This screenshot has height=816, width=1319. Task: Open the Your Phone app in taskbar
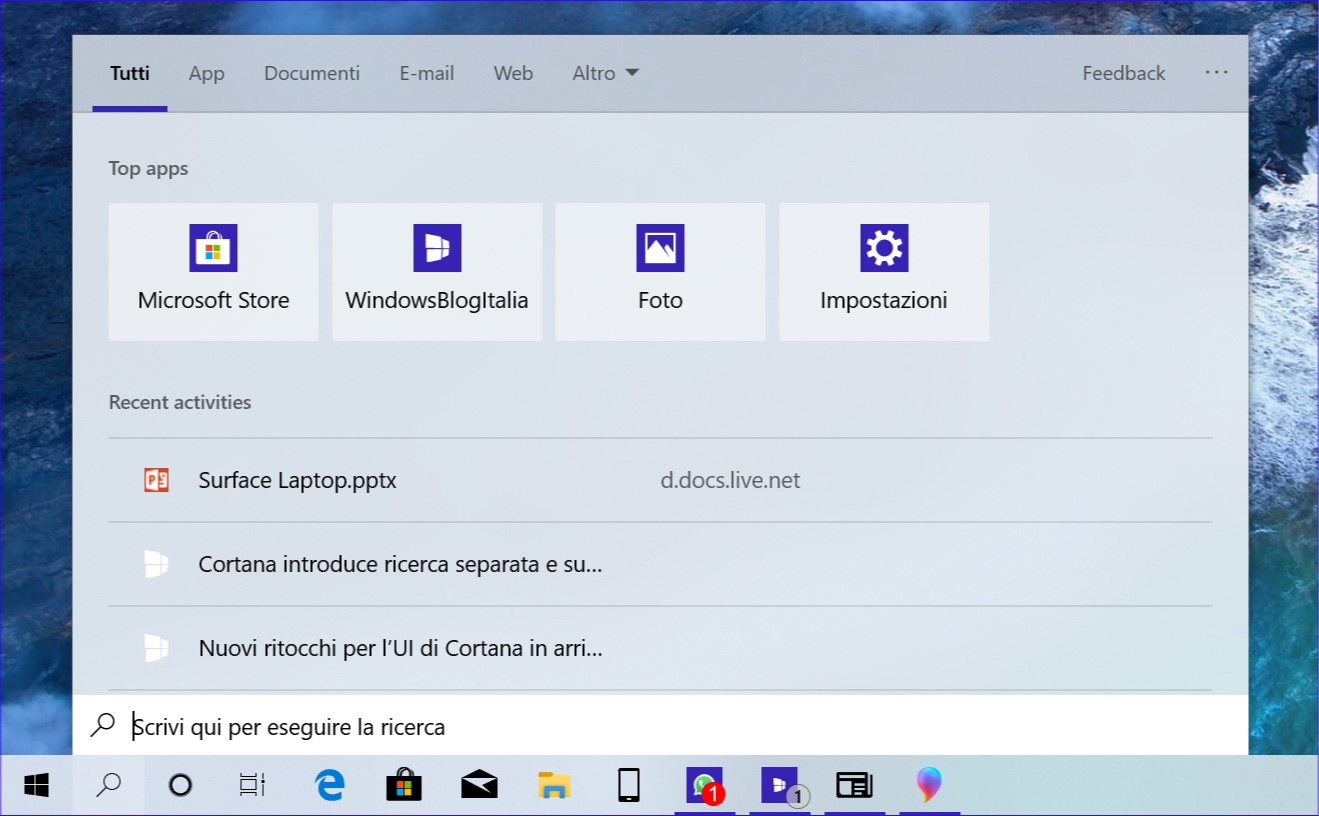tap(629, 785)
